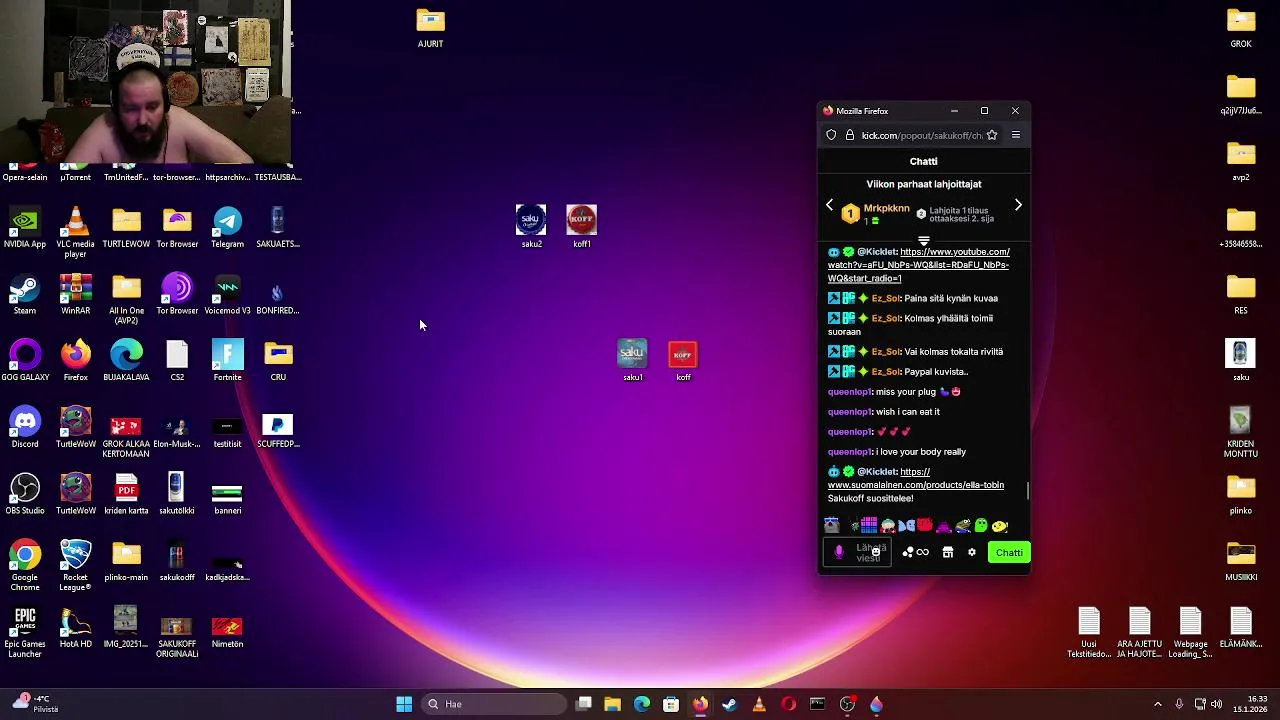Viewport: 1280px width, 720px height.
Task: Click username Mrkpkknn in leaderboard
Action: point(886,208)
